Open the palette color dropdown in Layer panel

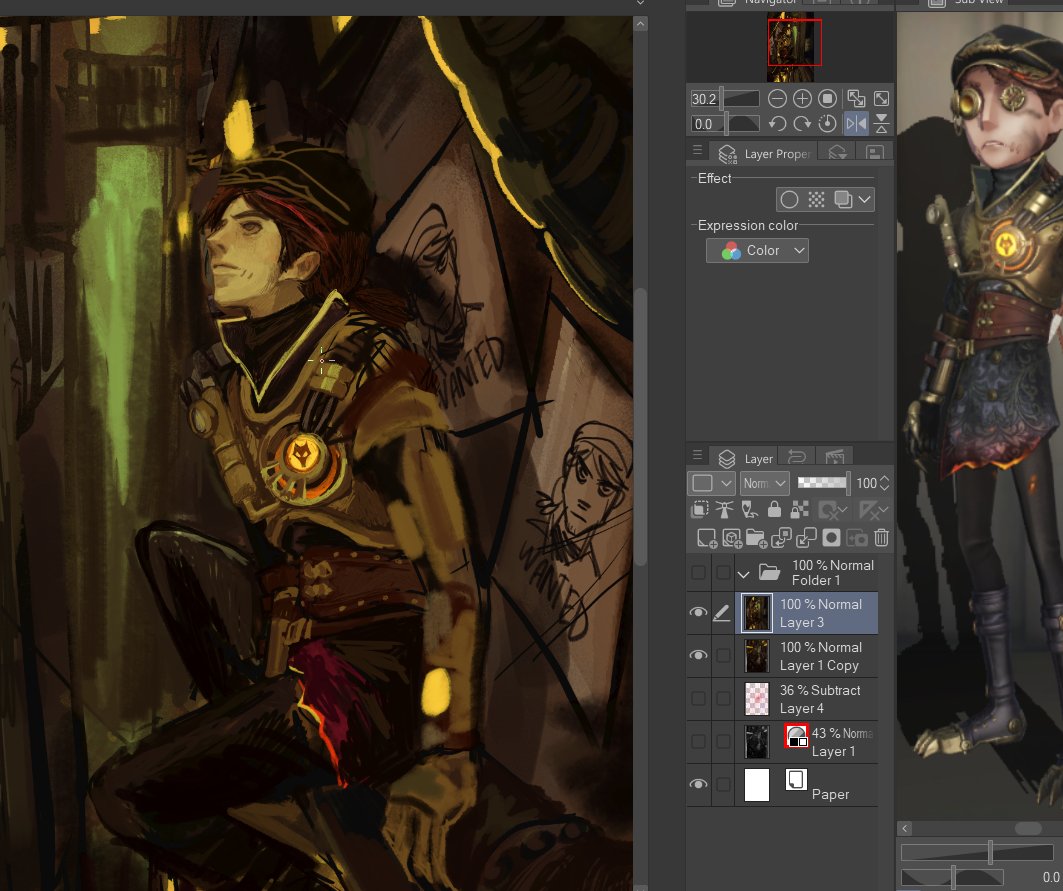pyautogui.click(x=711, y=483)
